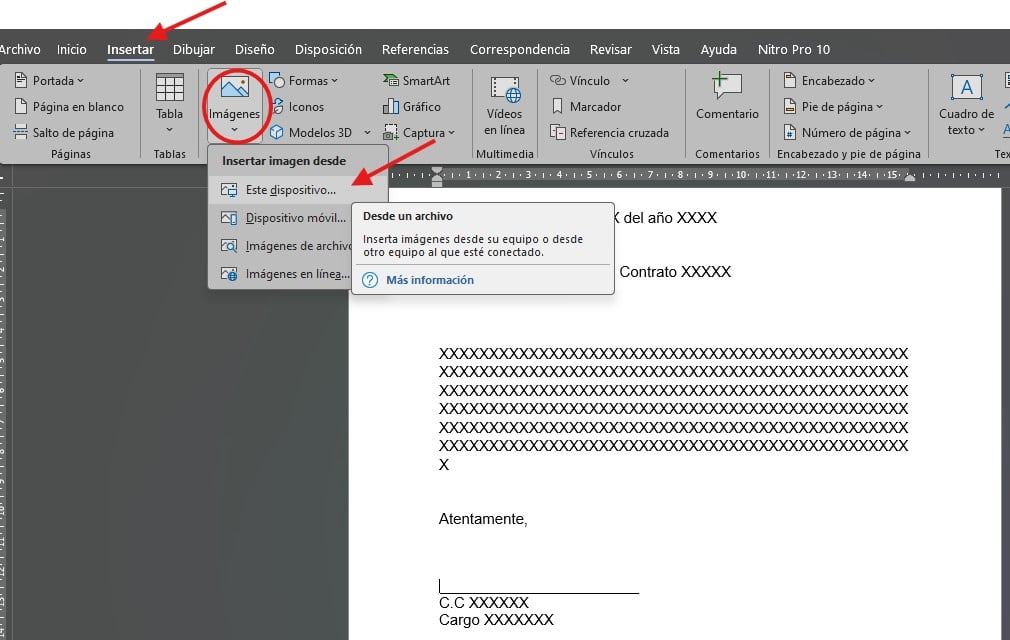Viewport: 1010px width, 640px height.
Task: Click the Modelos 3D cube icon
Action: [277, 133]
